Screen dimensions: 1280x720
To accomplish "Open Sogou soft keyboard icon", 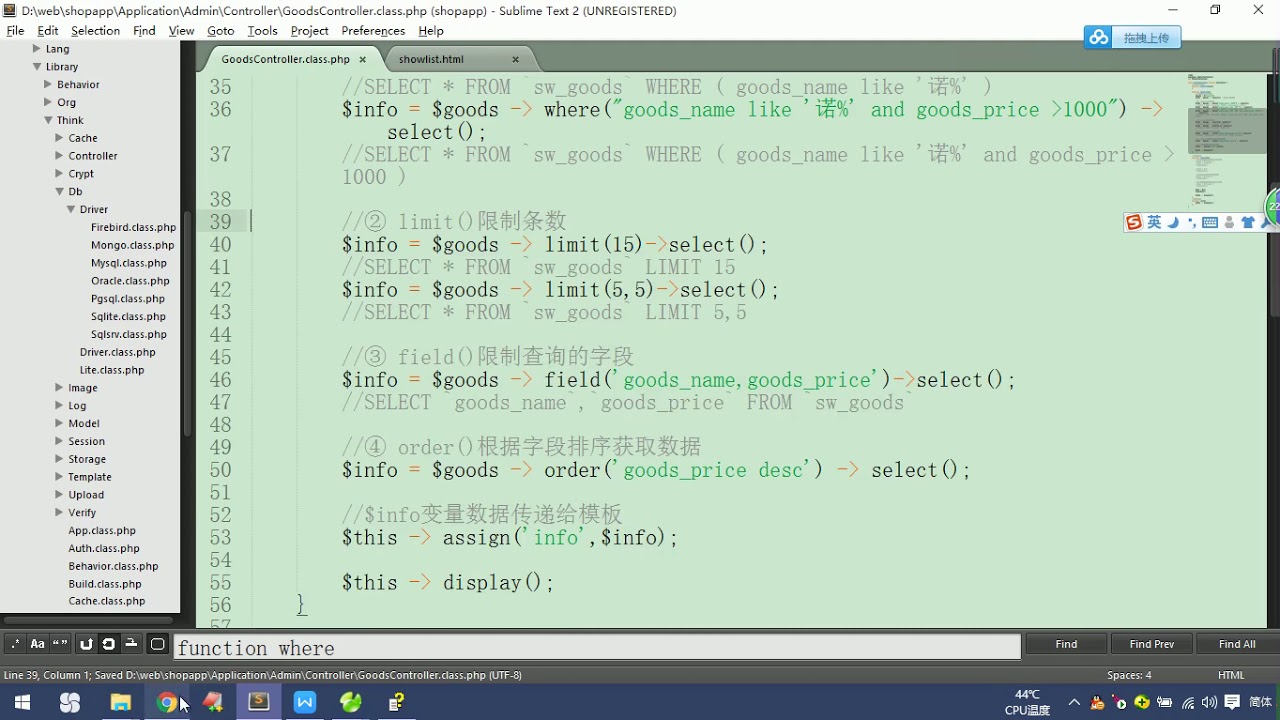I will pos(1210,222).
